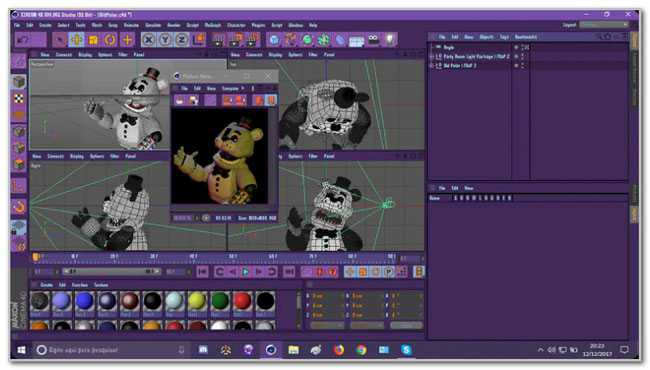650x370 pixels.
Task: Add a light object from toolbar
Action: pyautogui.click(x=390, y=40)
